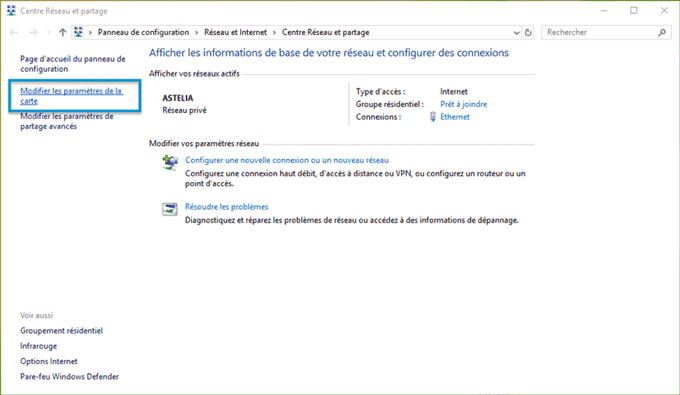The width and height of the screenshot is (680, 395).
Task: Select the Centre Réseau et partage breadcrumb
Action: 326,33
